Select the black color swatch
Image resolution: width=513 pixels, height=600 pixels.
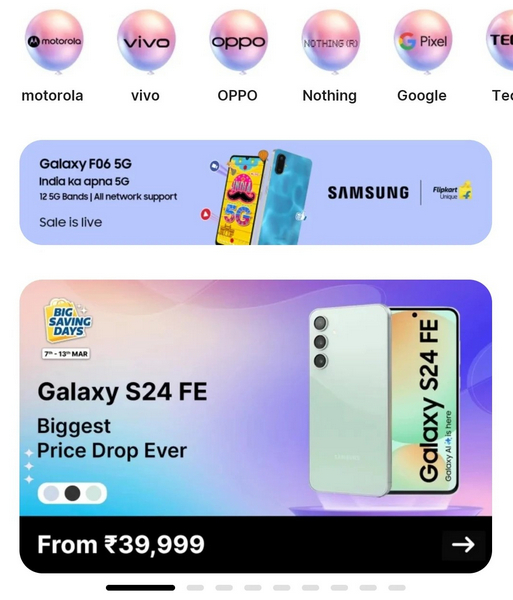click(x=72, y=493)
